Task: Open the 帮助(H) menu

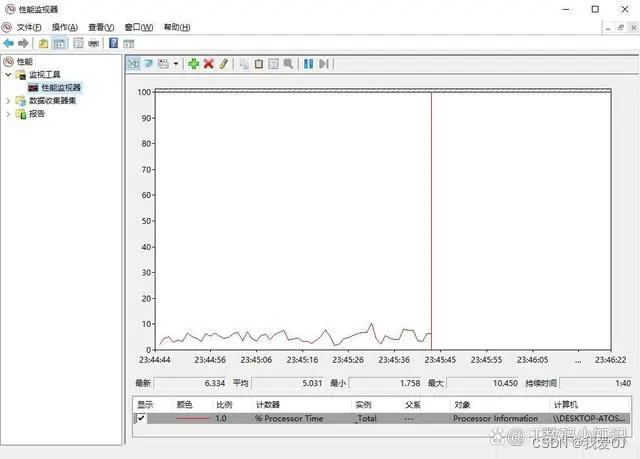Action: coord(177,27)
